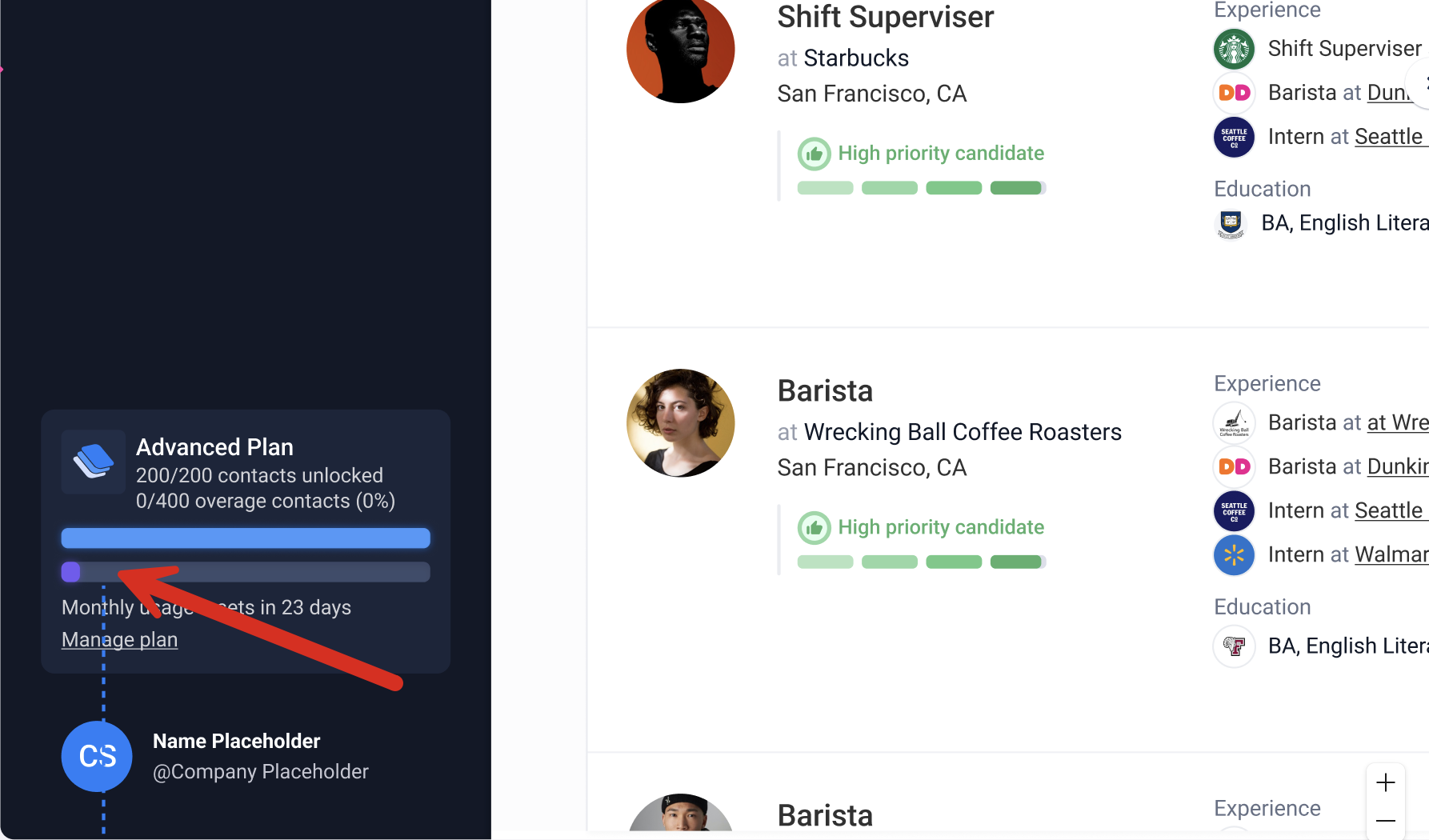The height and width of the screenshot is (840, 1429).
Task: Click the Advanced Plan stacked layers icon
Action: [94, 462]
